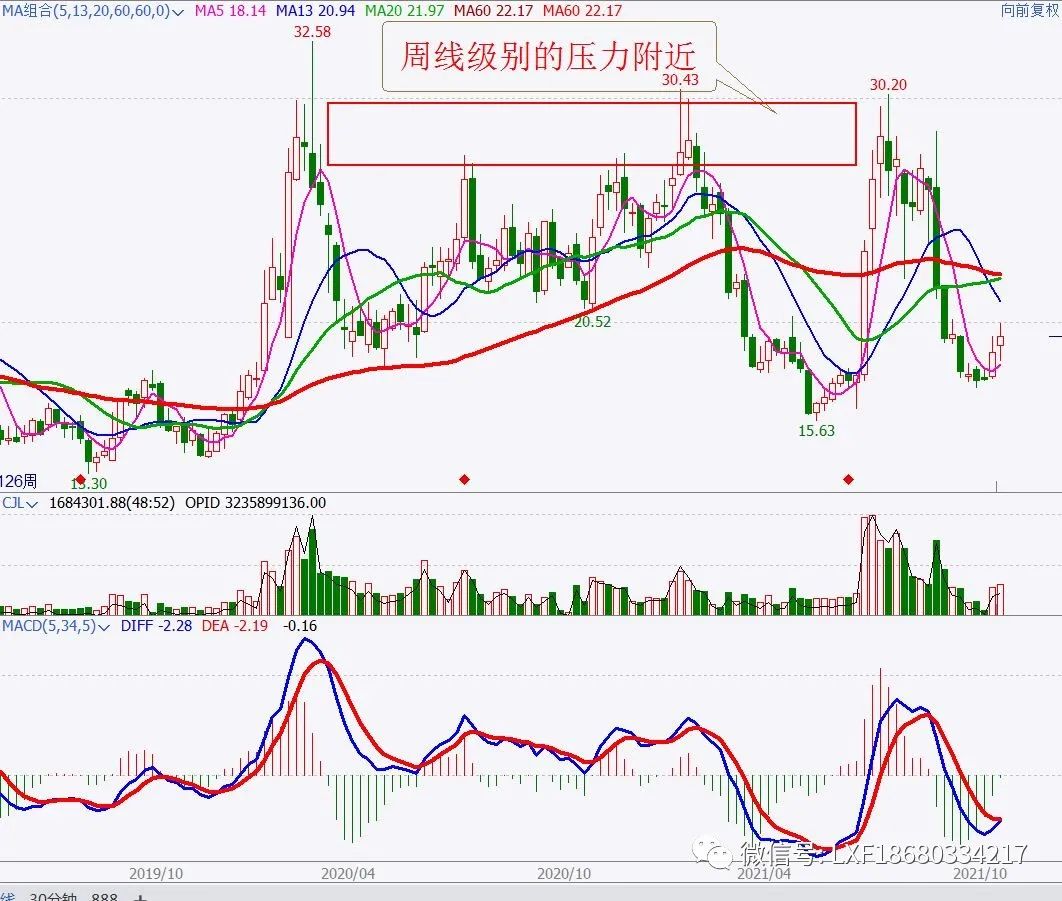Click the -0.16 MACD histogram value

[x=299, y=626]
